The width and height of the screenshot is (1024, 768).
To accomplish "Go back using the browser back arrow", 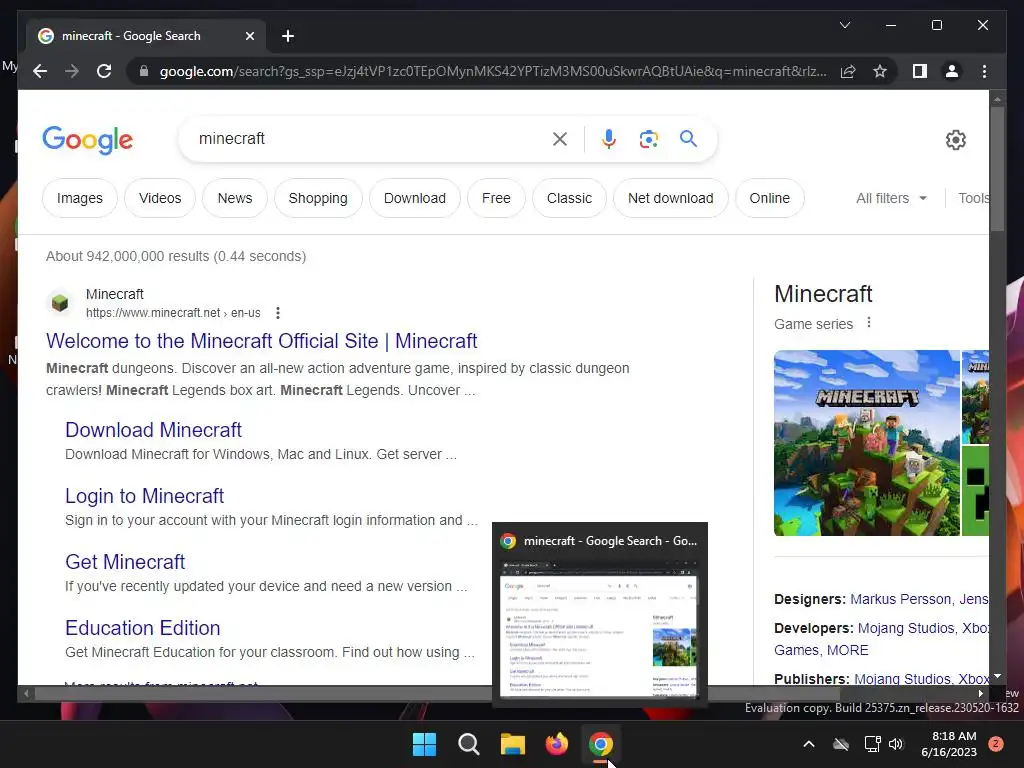I will [40, 71].
